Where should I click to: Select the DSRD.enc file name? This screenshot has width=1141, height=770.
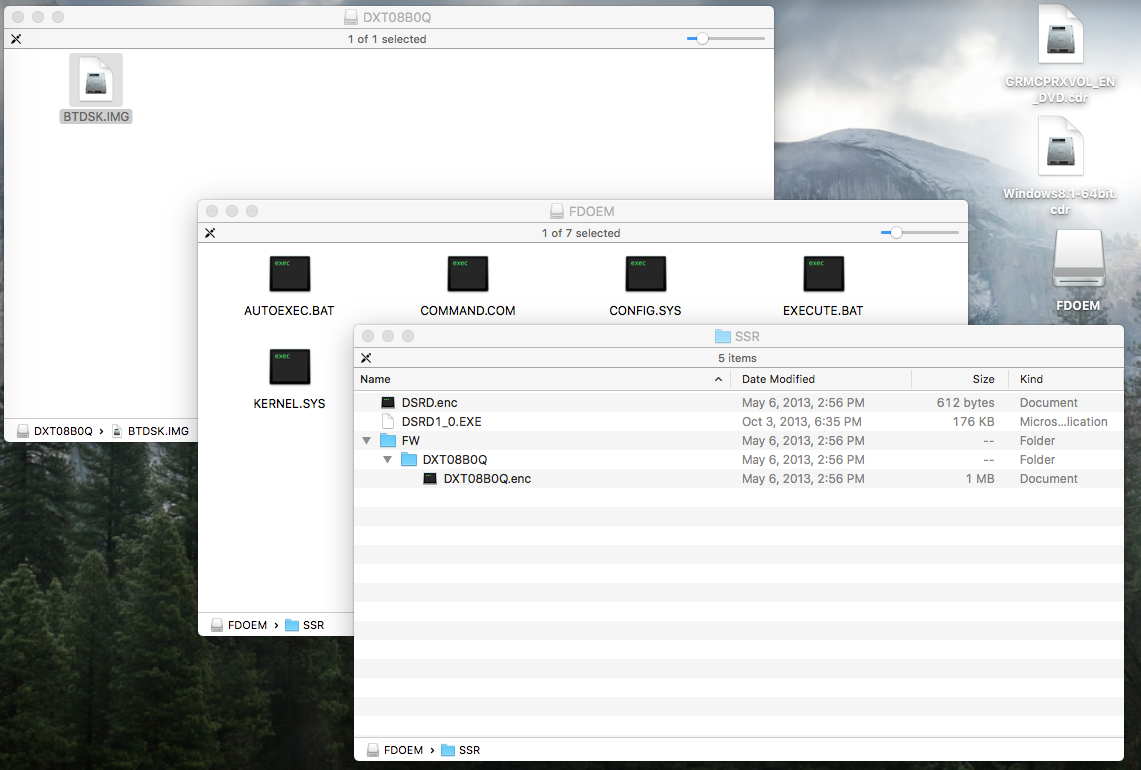(x=429, y=402)
